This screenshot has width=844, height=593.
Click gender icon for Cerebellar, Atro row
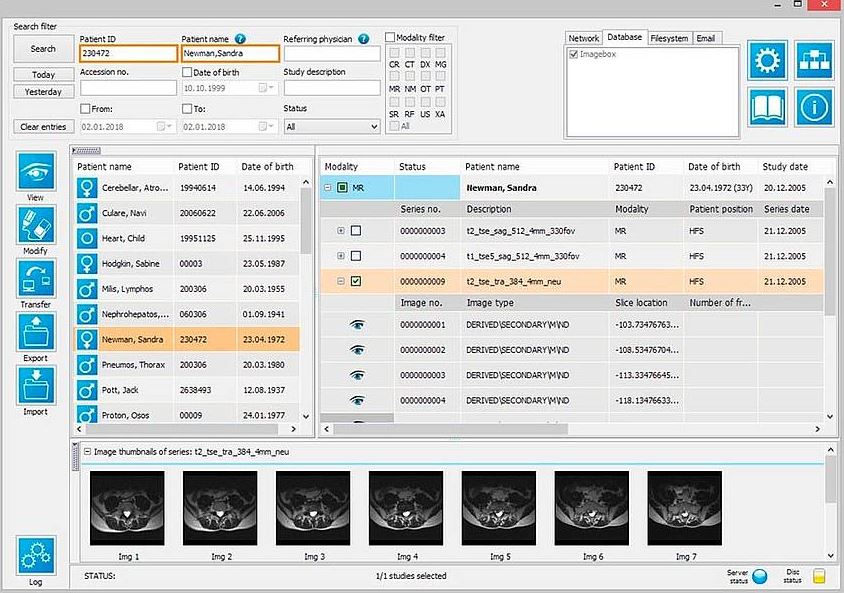pyautogui.click(x=87, y=188)
